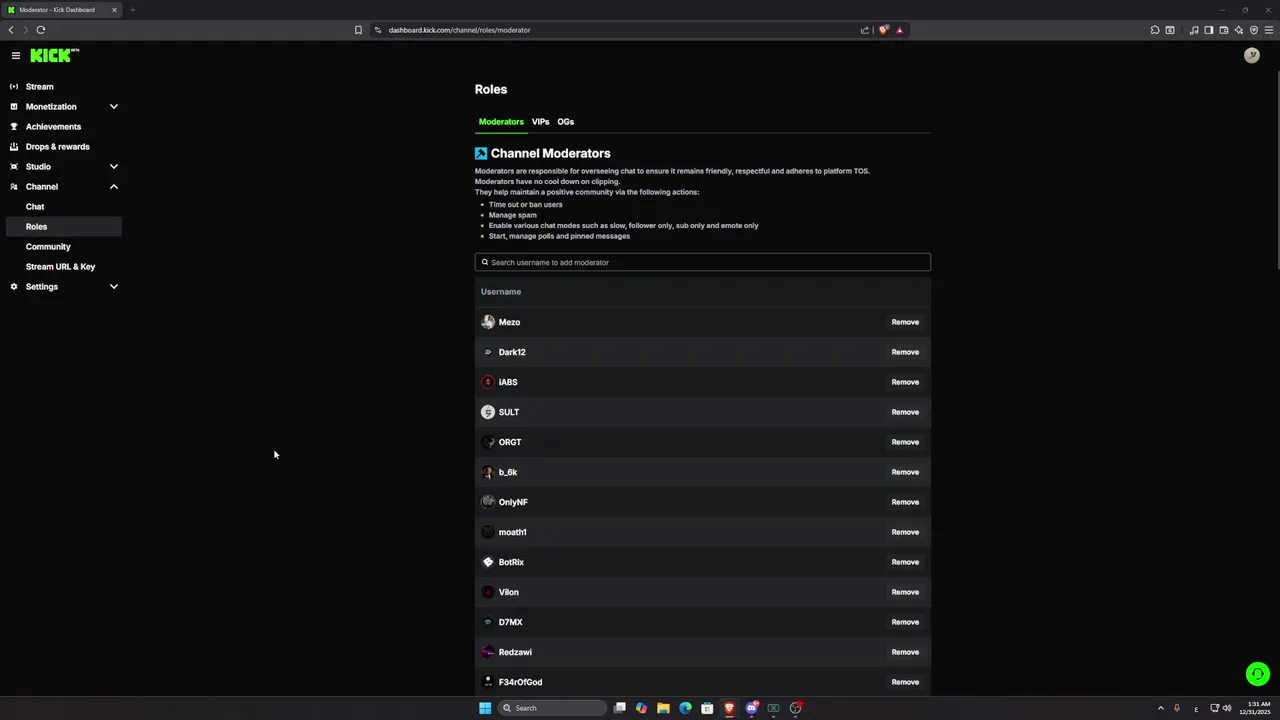Remove moderator F34rOfGod
1280x720 pixels.
click(905, 682)
